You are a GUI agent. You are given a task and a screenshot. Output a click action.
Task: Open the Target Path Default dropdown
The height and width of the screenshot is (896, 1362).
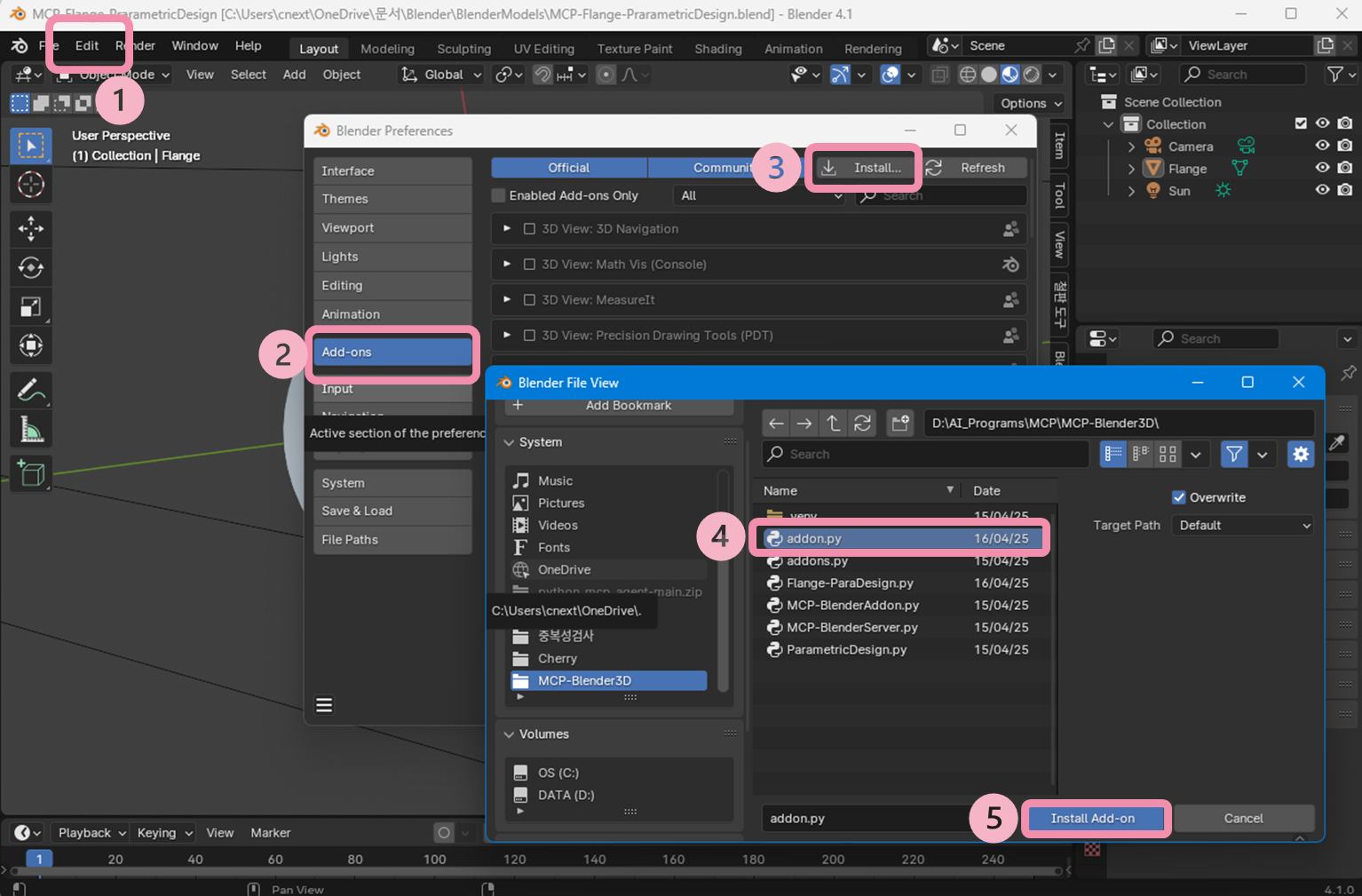click(1243, 526)
